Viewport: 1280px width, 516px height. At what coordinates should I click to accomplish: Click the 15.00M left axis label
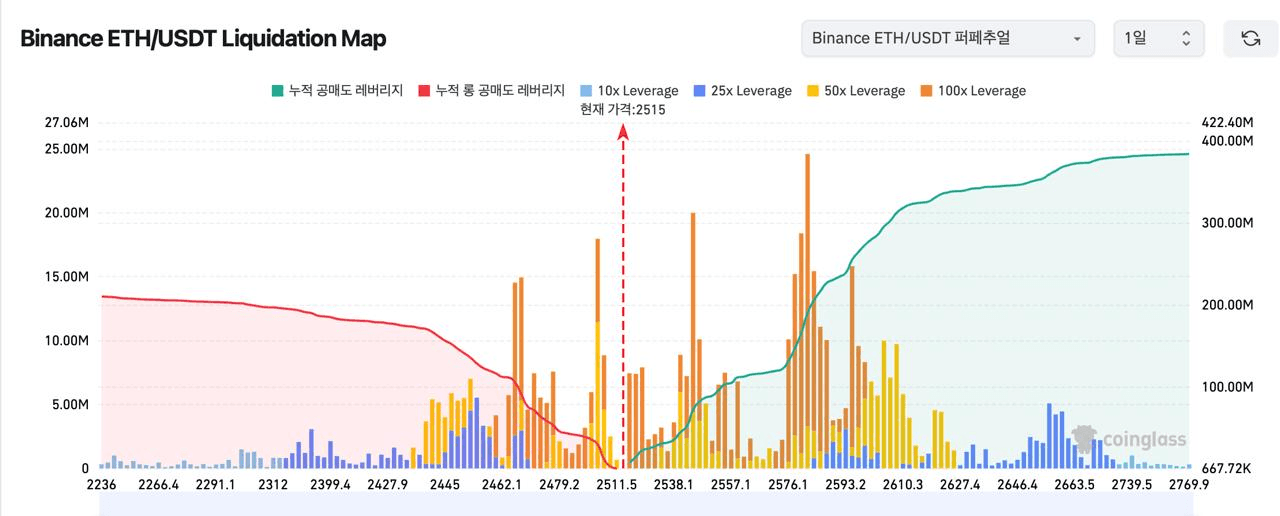[x=68, y=276]
